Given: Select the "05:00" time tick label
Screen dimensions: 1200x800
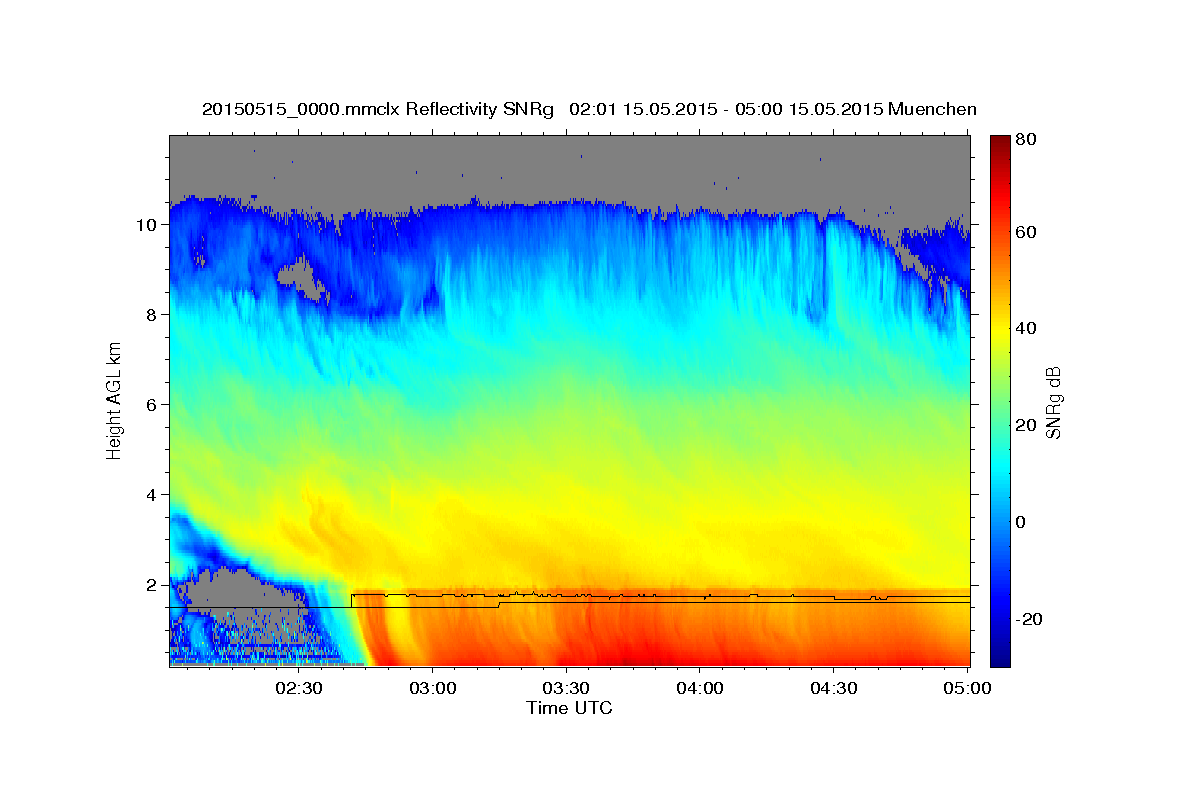Looking at the screenshot, I should pos(967,688).
